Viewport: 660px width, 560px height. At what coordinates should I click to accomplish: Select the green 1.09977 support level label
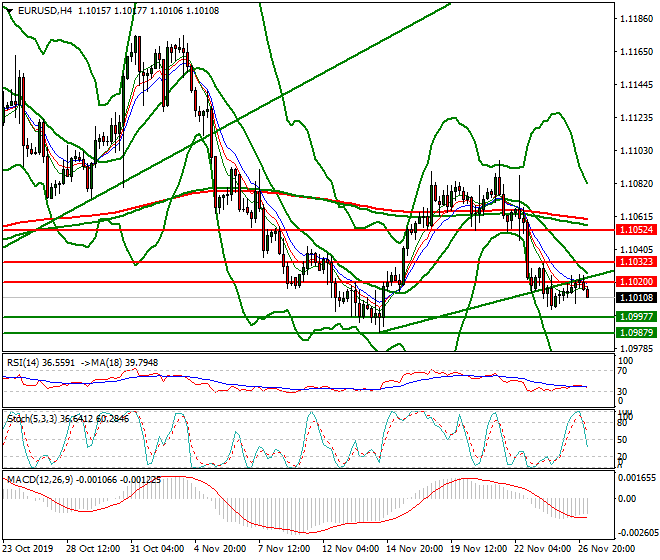click(x=636, y=317)
